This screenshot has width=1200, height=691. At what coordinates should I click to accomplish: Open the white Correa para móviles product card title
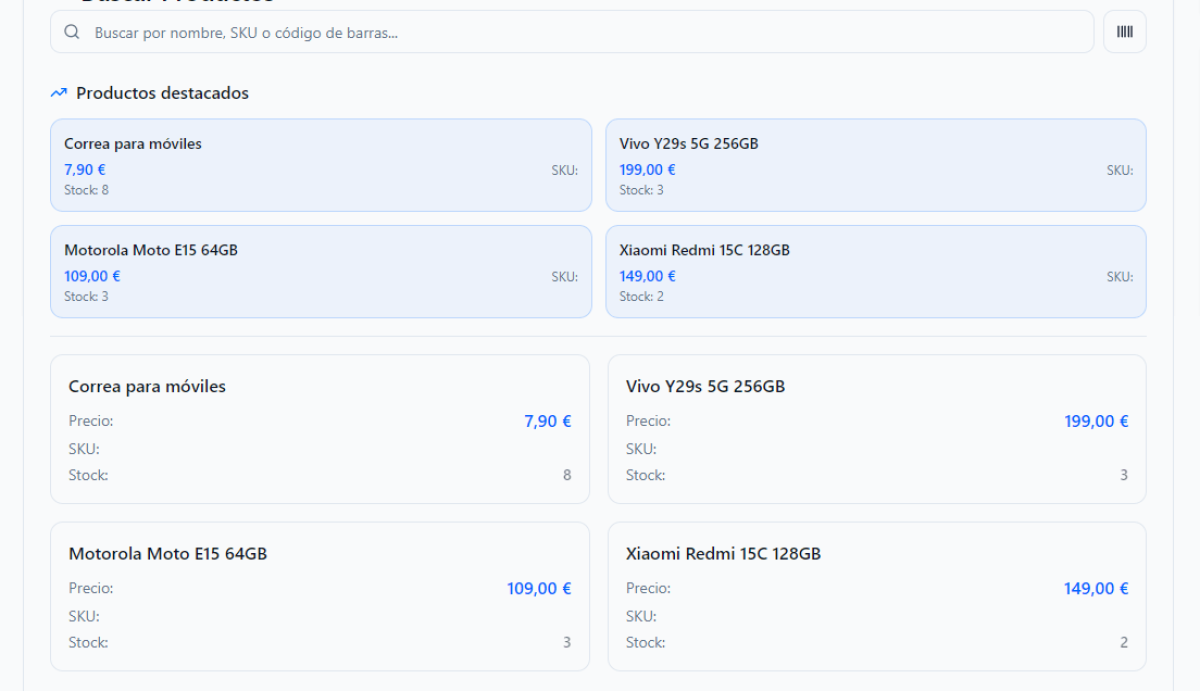pyautogui.click(x=147, y=386)
